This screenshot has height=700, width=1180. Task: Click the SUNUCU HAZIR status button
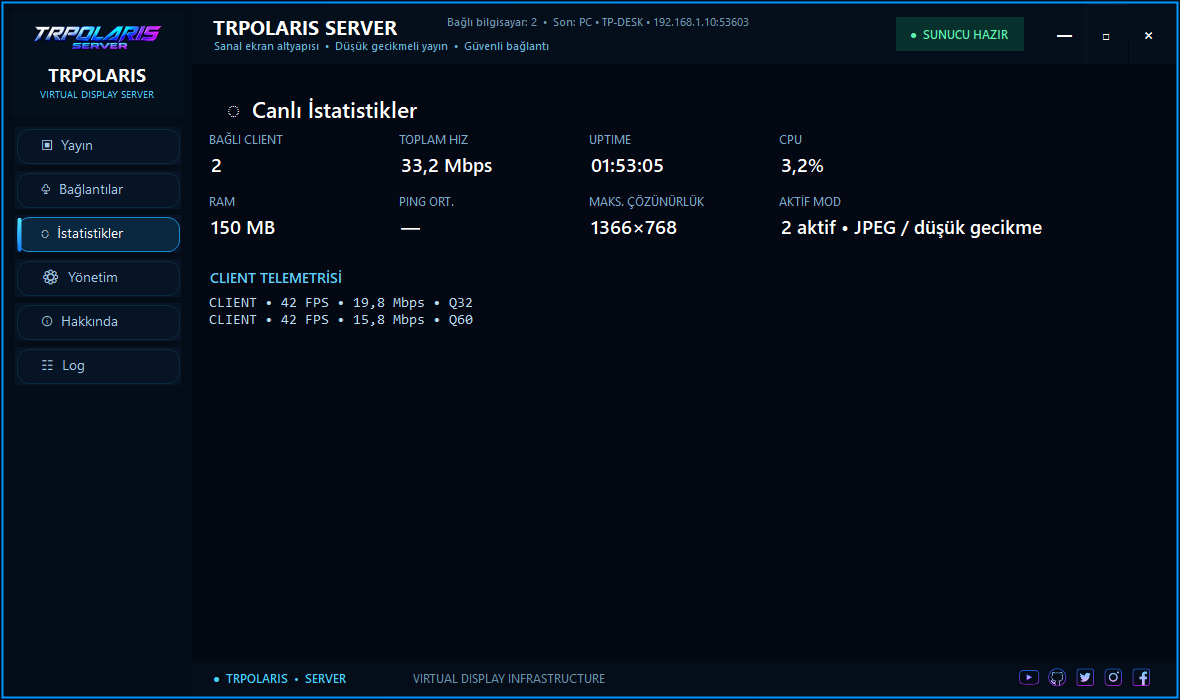pyautogui.click(x=960, y=35)
